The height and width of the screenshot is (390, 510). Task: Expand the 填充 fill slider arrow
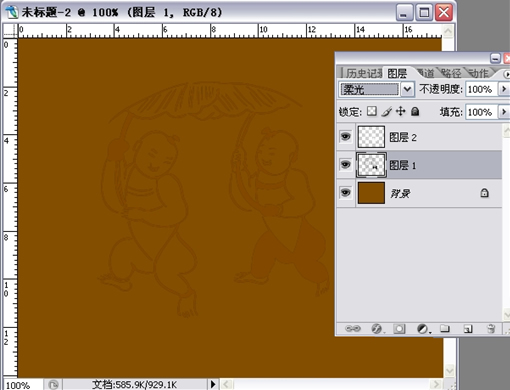[504, 112]
